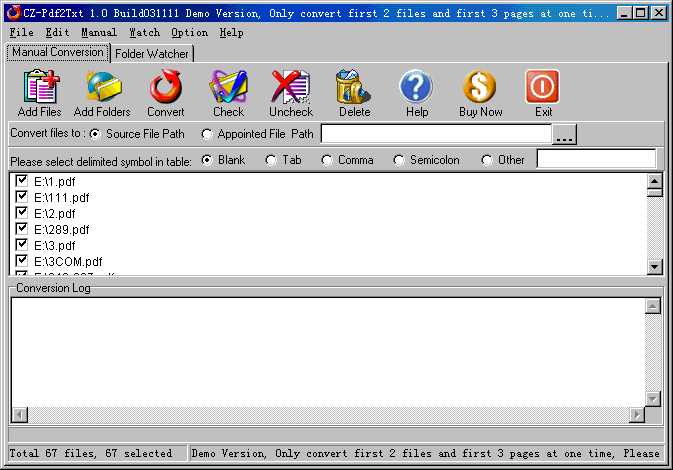Click the Buy Now dollar icon

pos(479,87)
